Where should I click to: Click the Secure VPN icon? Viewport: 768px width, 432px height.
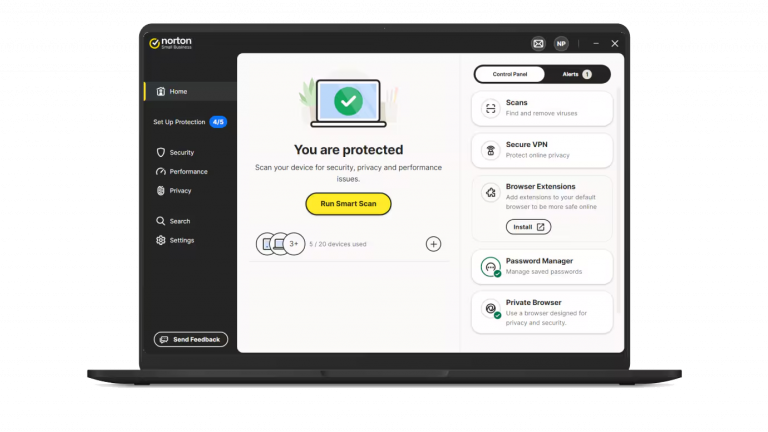490,150
